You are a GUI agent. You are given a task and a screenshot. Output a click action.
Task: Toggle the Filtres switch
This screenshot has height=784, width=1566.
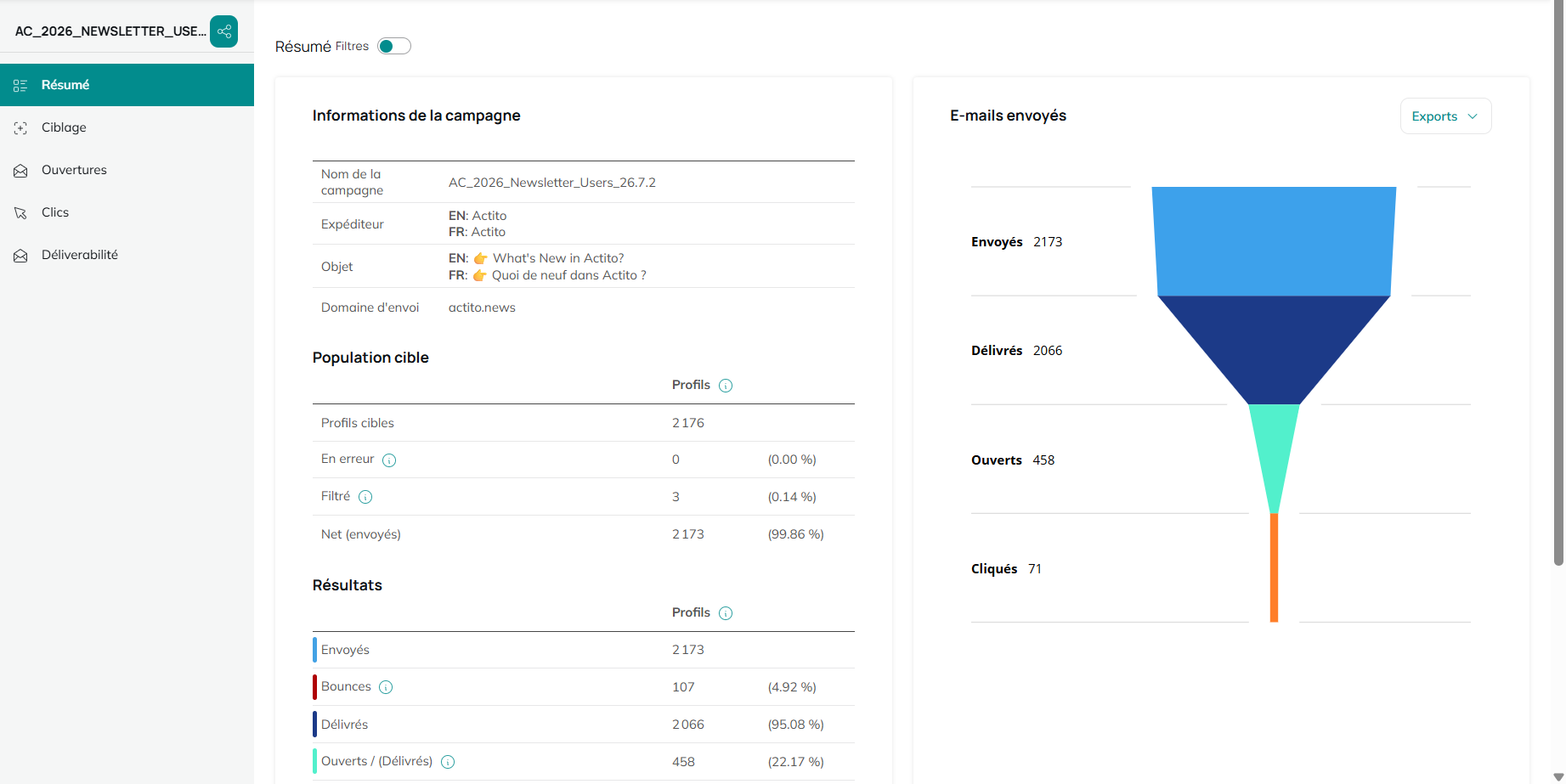[394, 46]
